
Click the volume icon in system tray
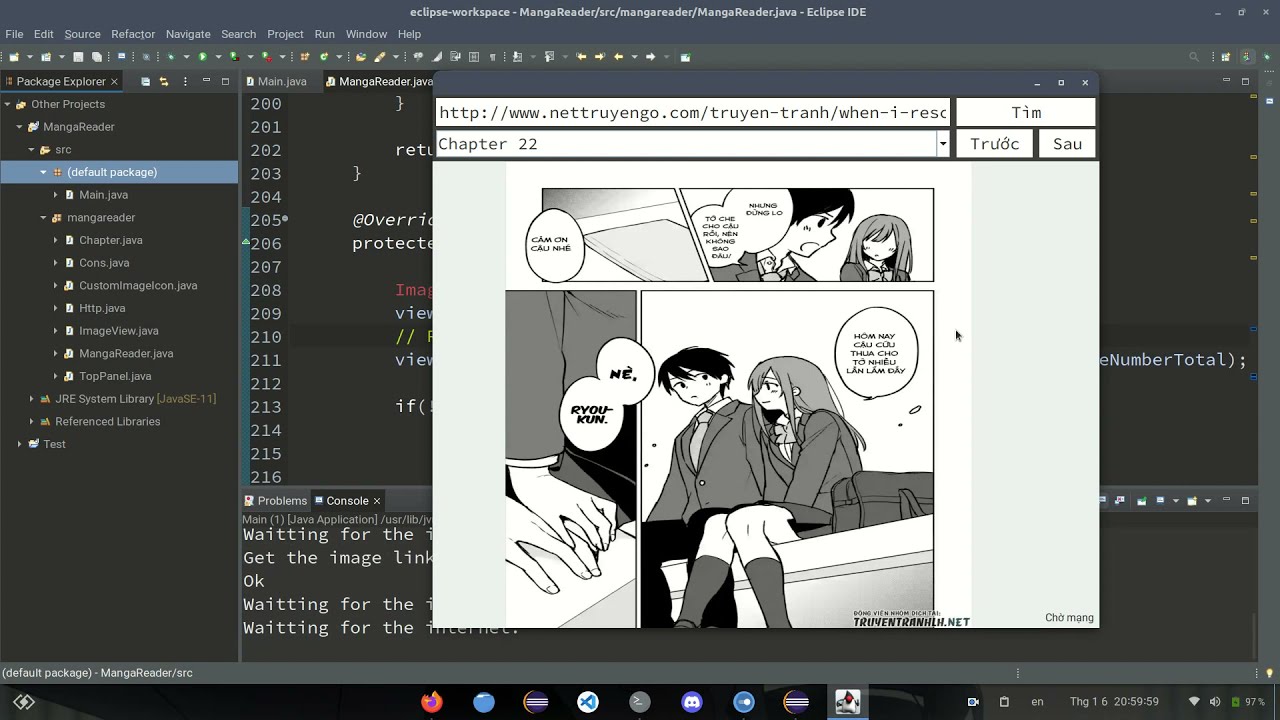pos(1215,702)
